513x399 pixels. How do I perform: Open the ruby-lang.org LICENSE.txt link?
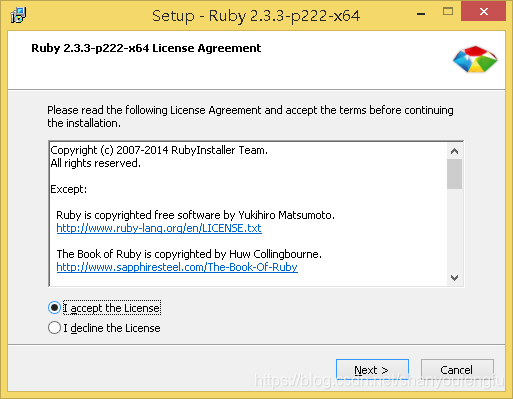pyautogui.click(x=159, y=228)
